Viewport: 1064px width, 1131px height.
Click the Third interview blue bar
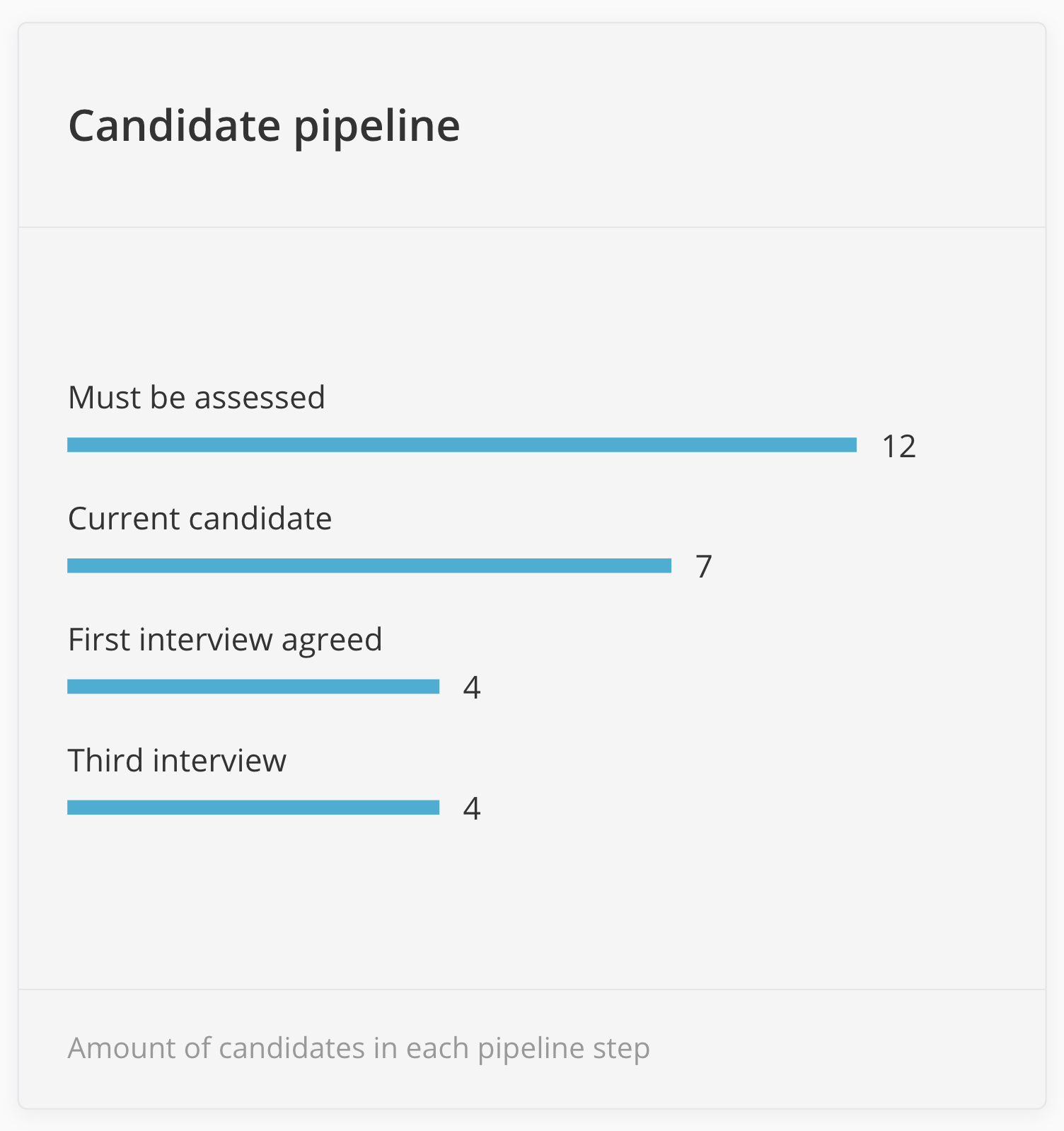(x=253, y=808)
